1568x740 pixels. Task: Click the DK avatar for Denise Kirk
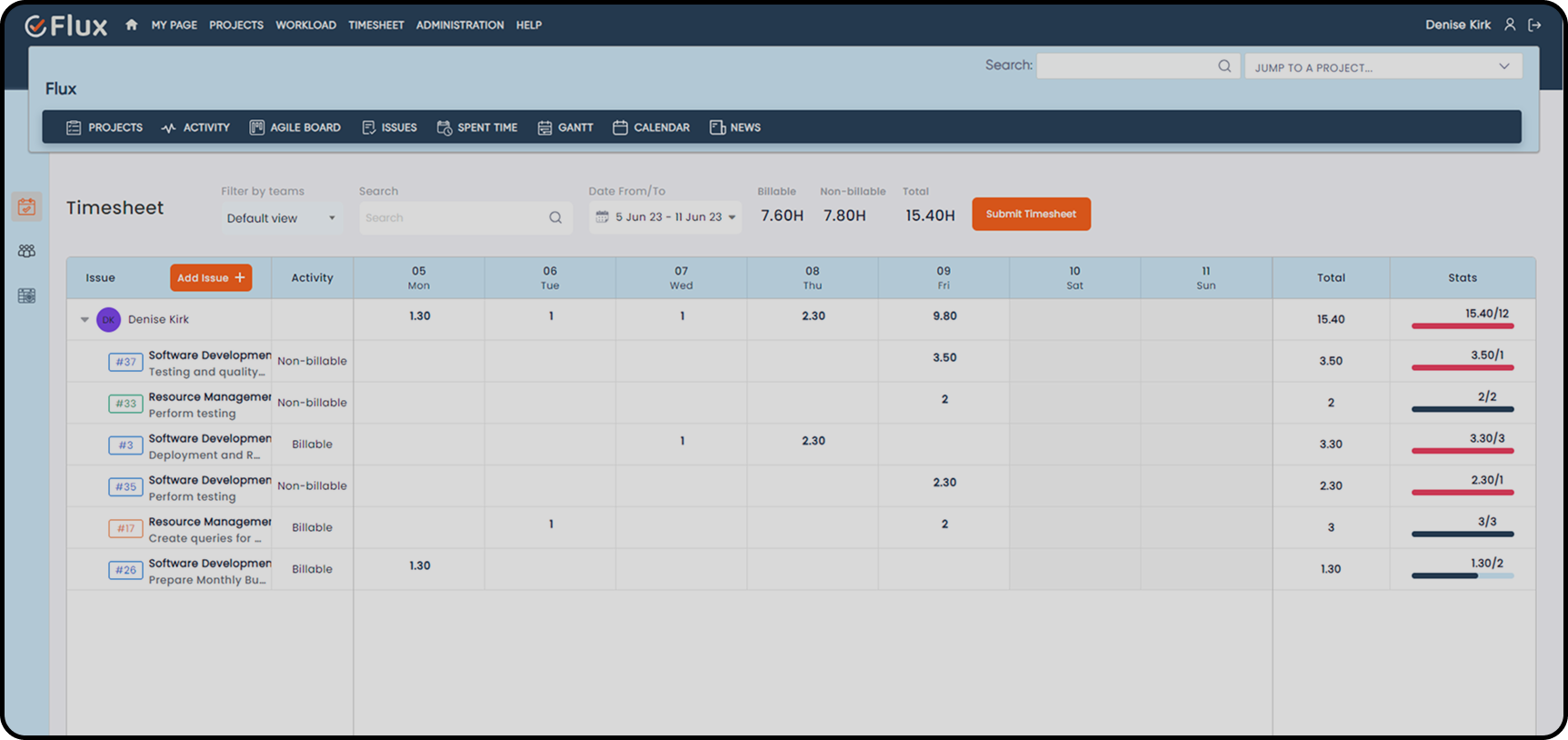pyautogui.click(x=108, y=319)
